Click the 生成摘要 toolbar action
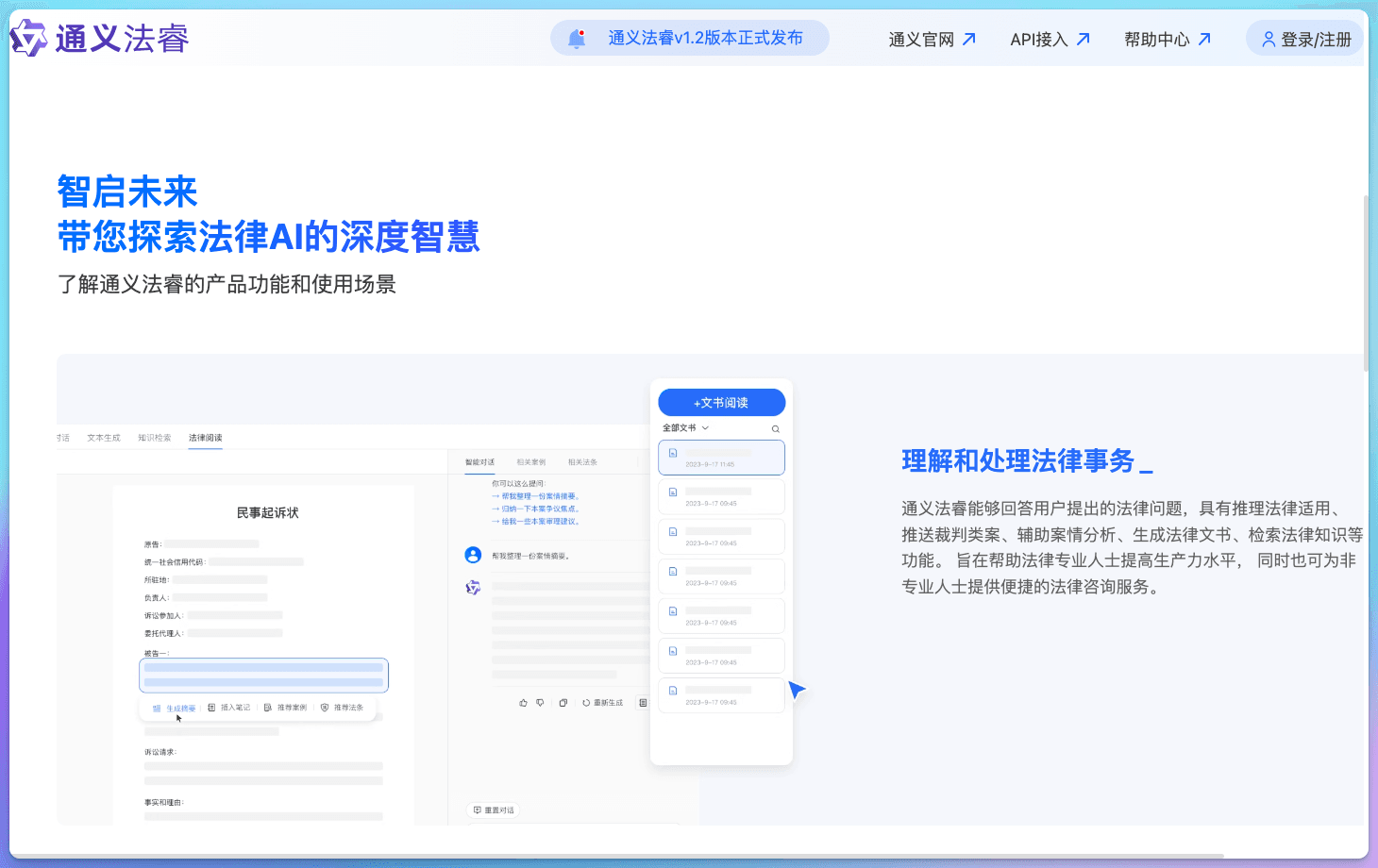 pyautogui.click(x=175, y=708)
